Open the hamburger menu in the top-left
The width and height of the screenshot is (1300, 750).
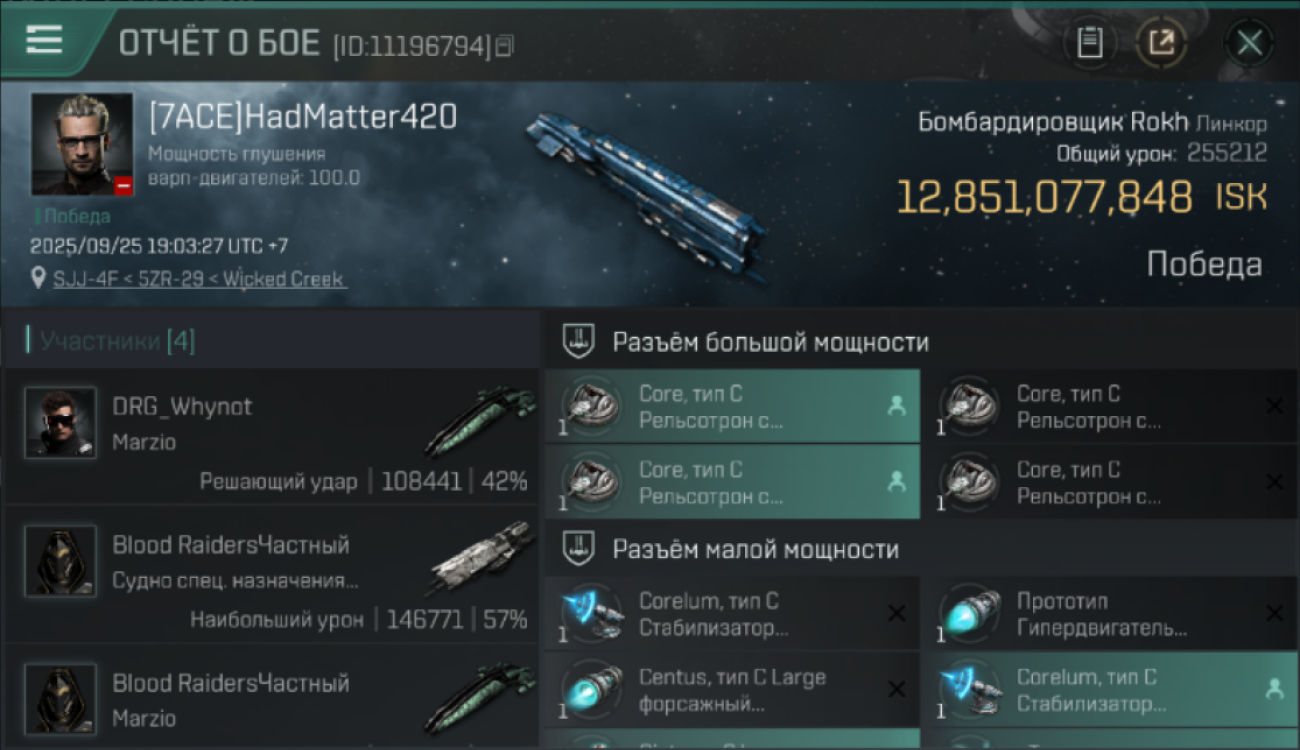[44, 40]
